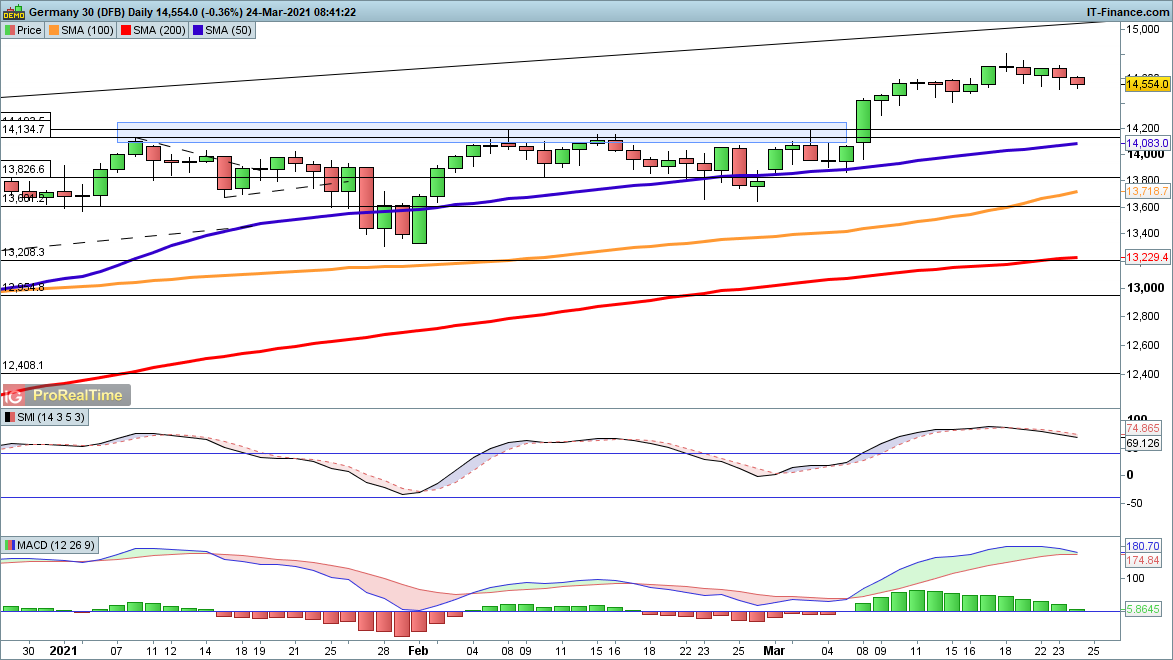Click the IG logo in the watermark
Screen dimensions: 1173x660
coord(15,395)
